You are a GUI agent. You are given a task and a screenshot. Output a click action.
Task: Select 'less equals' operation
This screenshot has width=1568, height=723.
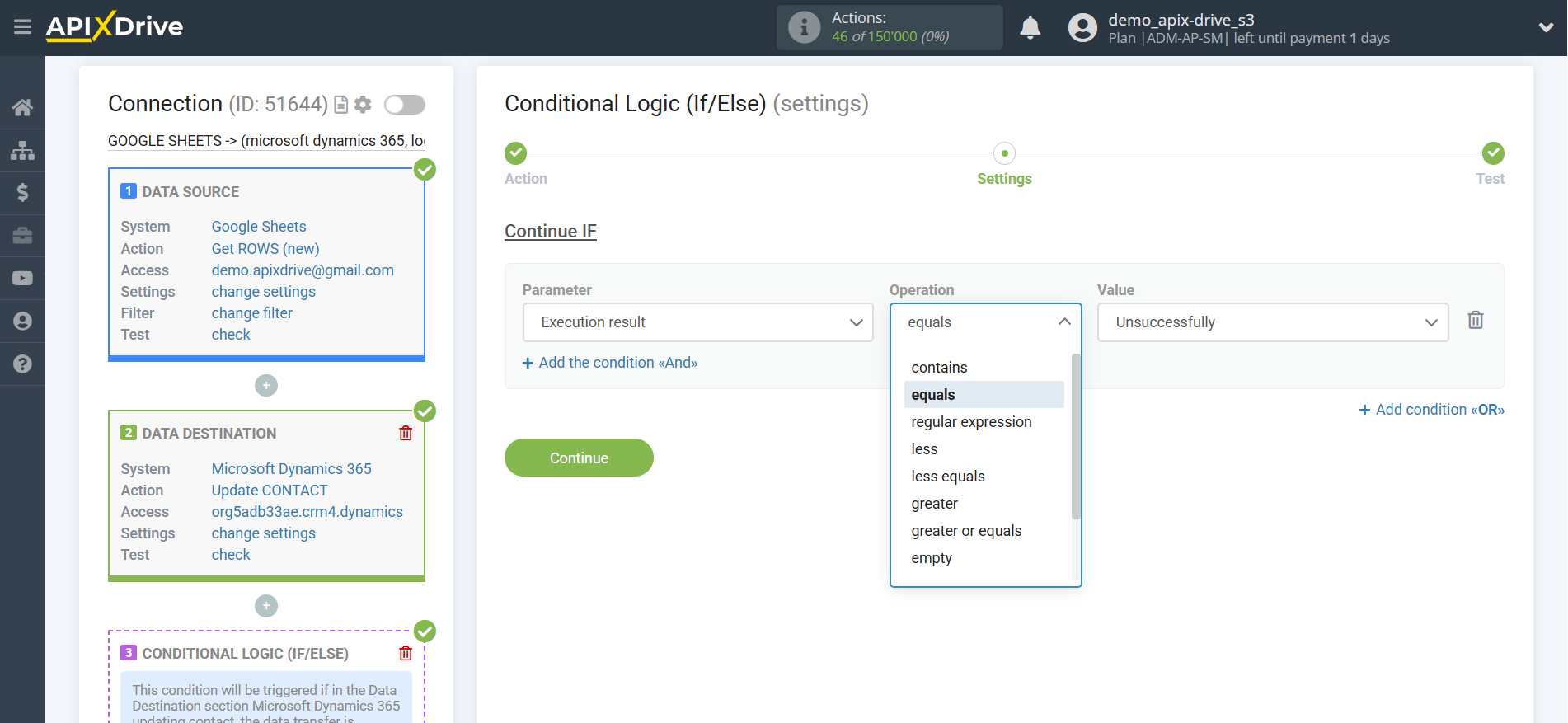(x=984, y=477)
